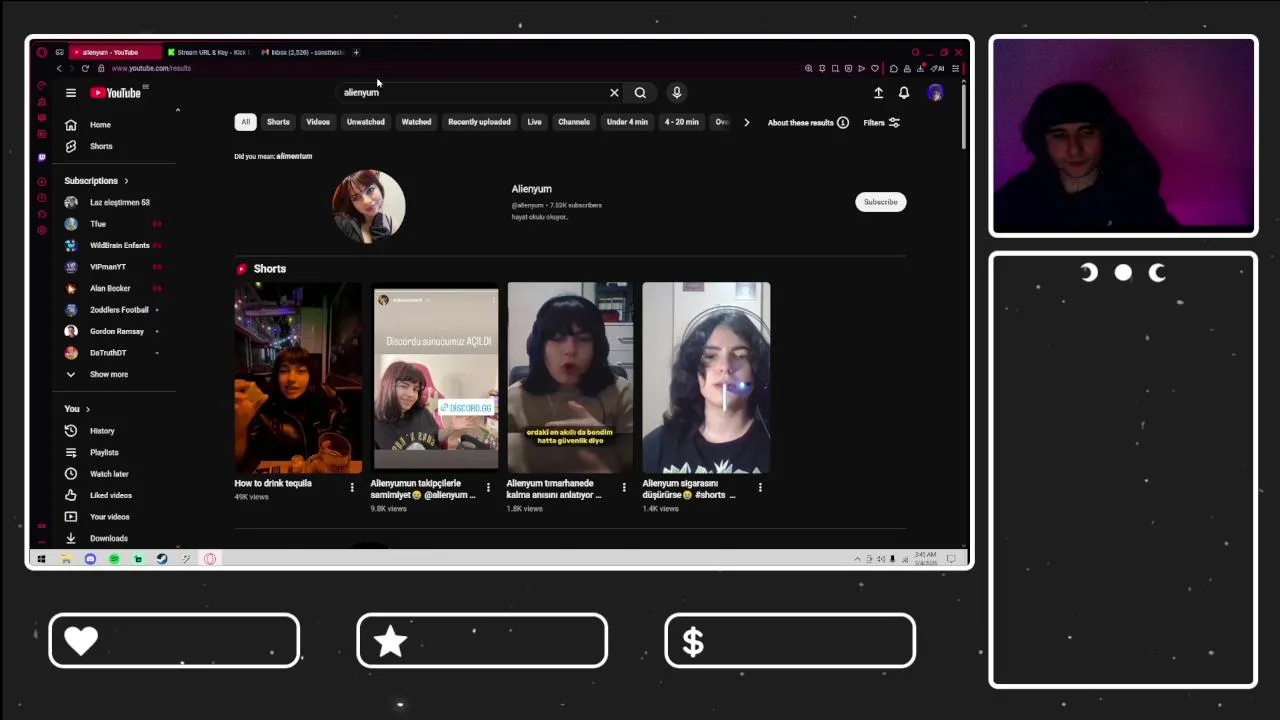The height and width of the screenshot is (720, 1280).
Task: Open the browser downloads icon
Action: (920, 68)
